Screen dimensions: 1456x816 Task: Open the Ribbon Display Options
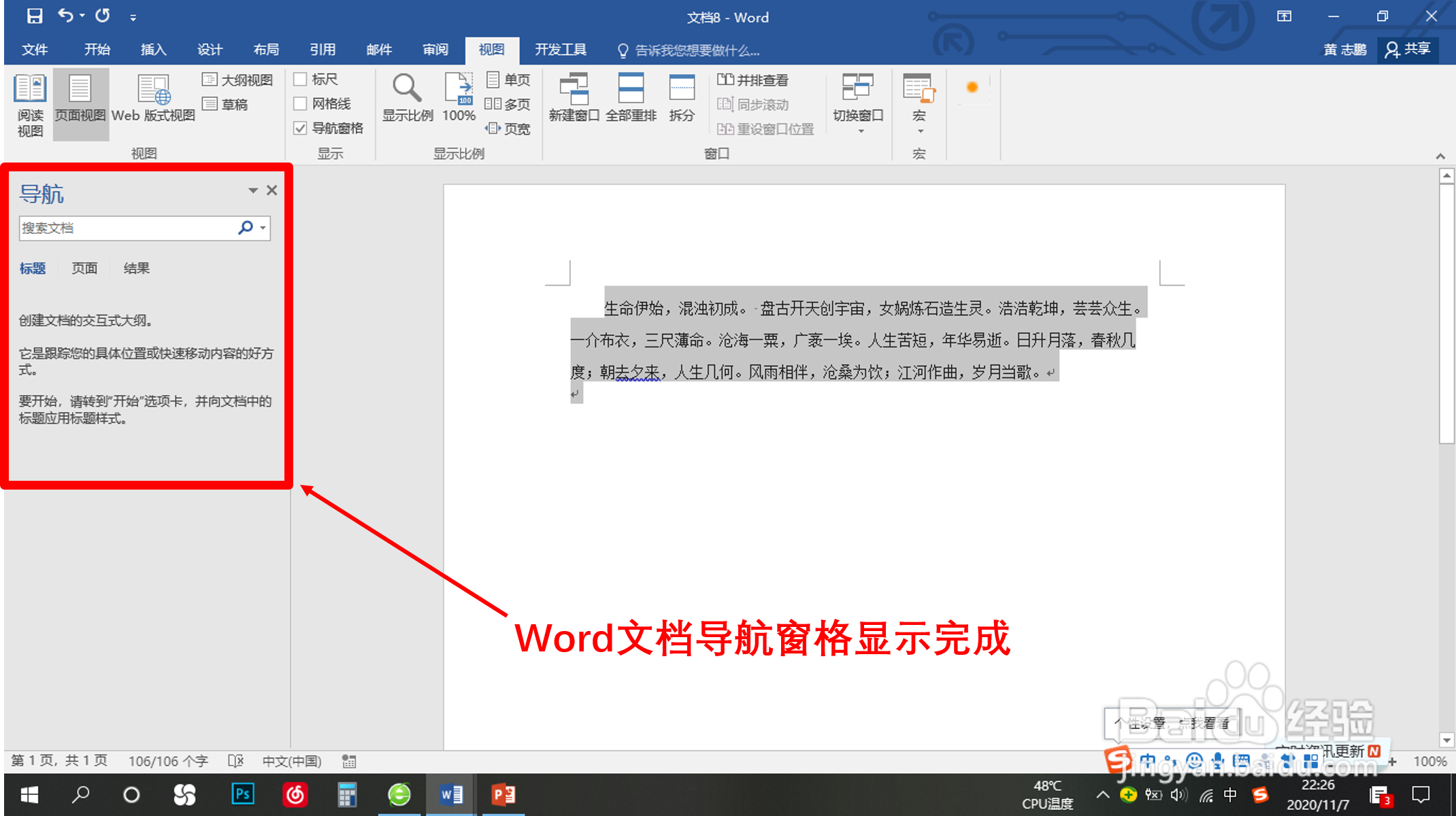[x=1284, y=16]
